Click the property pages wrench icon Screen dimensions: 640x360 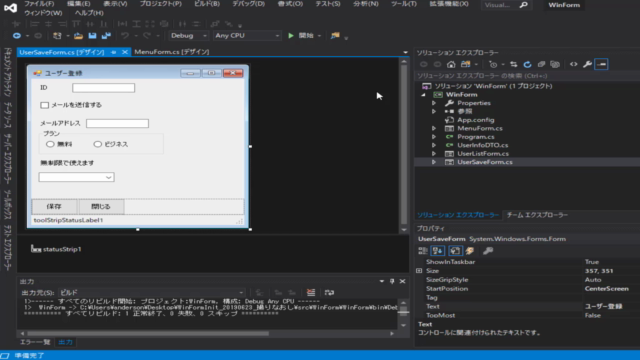point(488,251)
